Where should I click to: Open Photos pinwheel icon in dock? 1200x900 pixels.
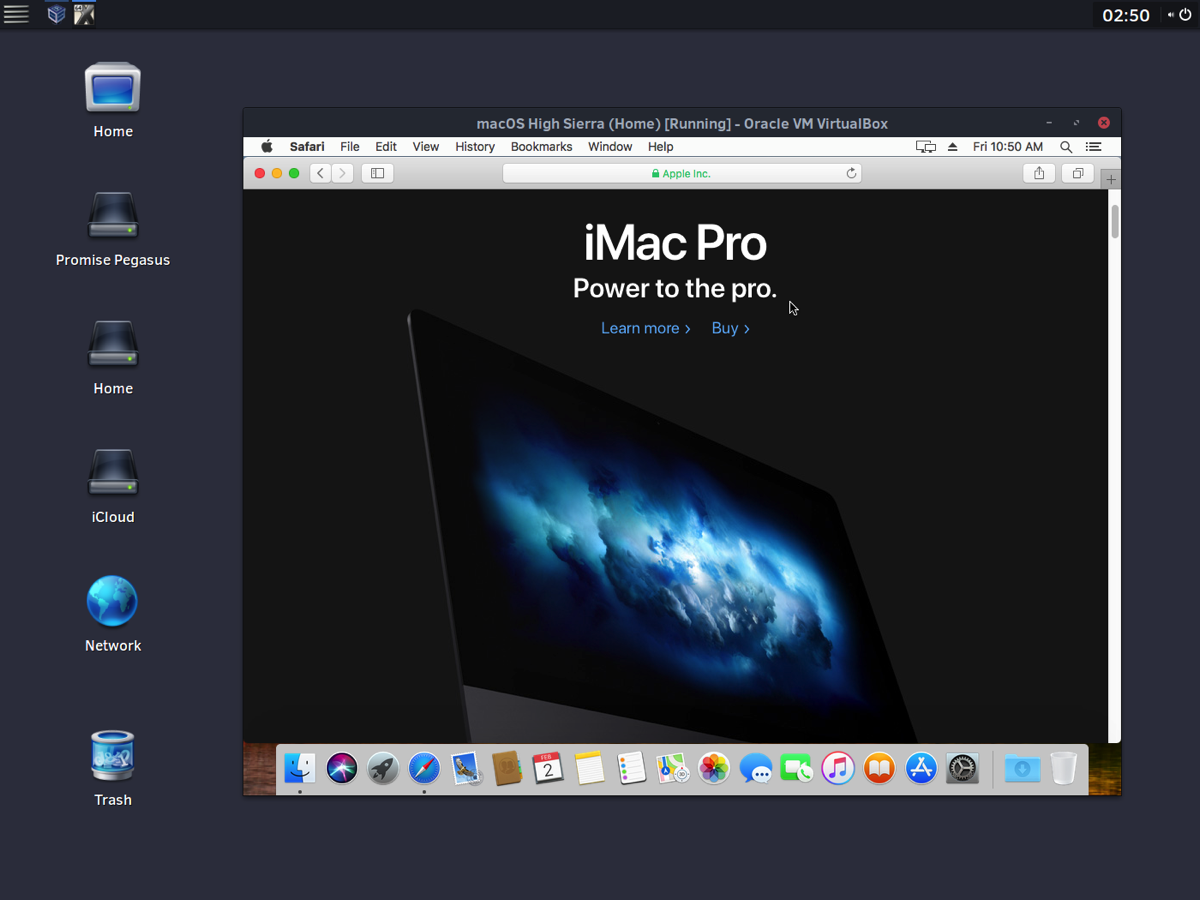click(714, 768)
